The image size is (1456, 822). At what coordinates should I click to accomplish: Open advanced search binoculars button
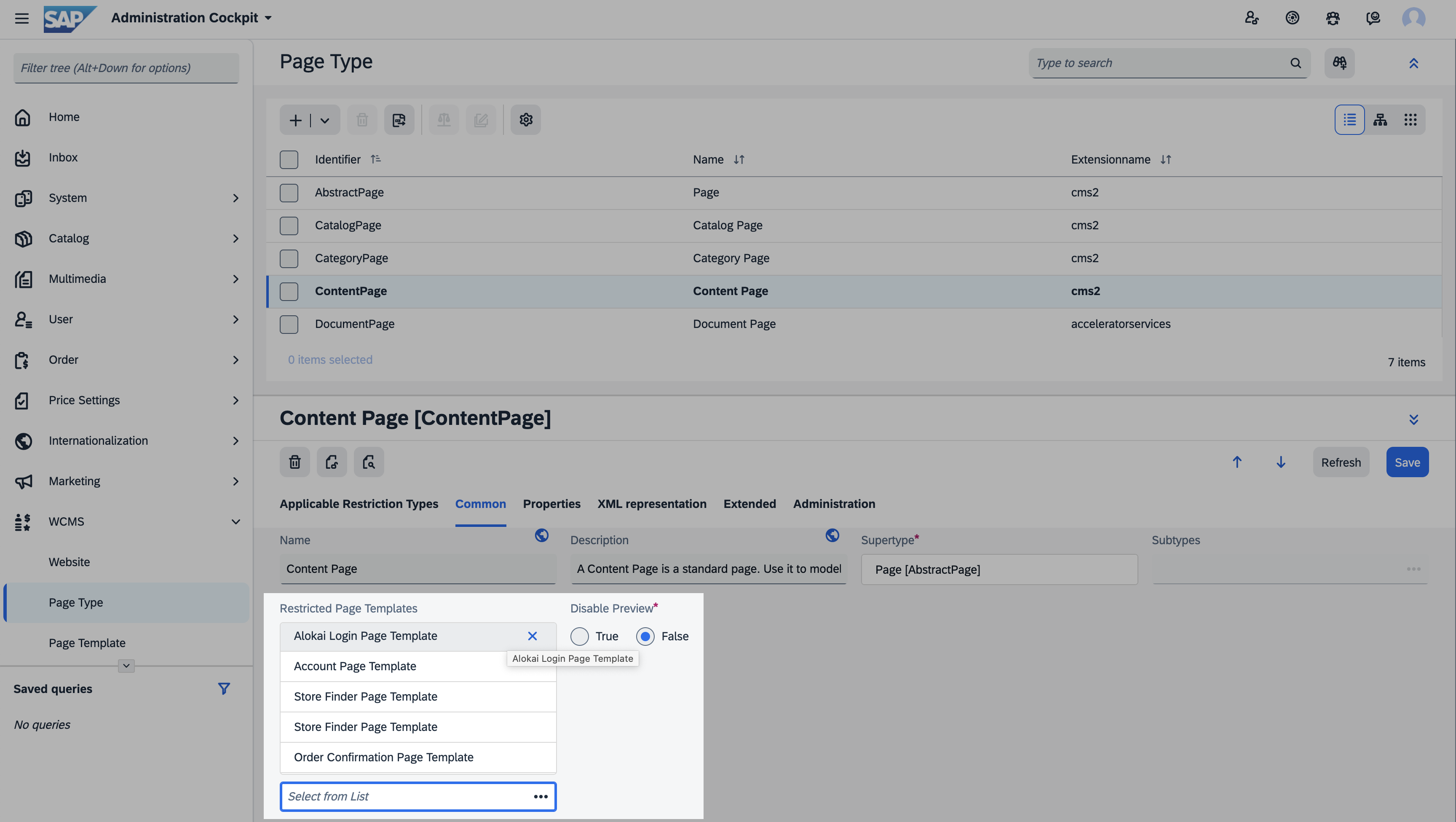pos(1339,63)
